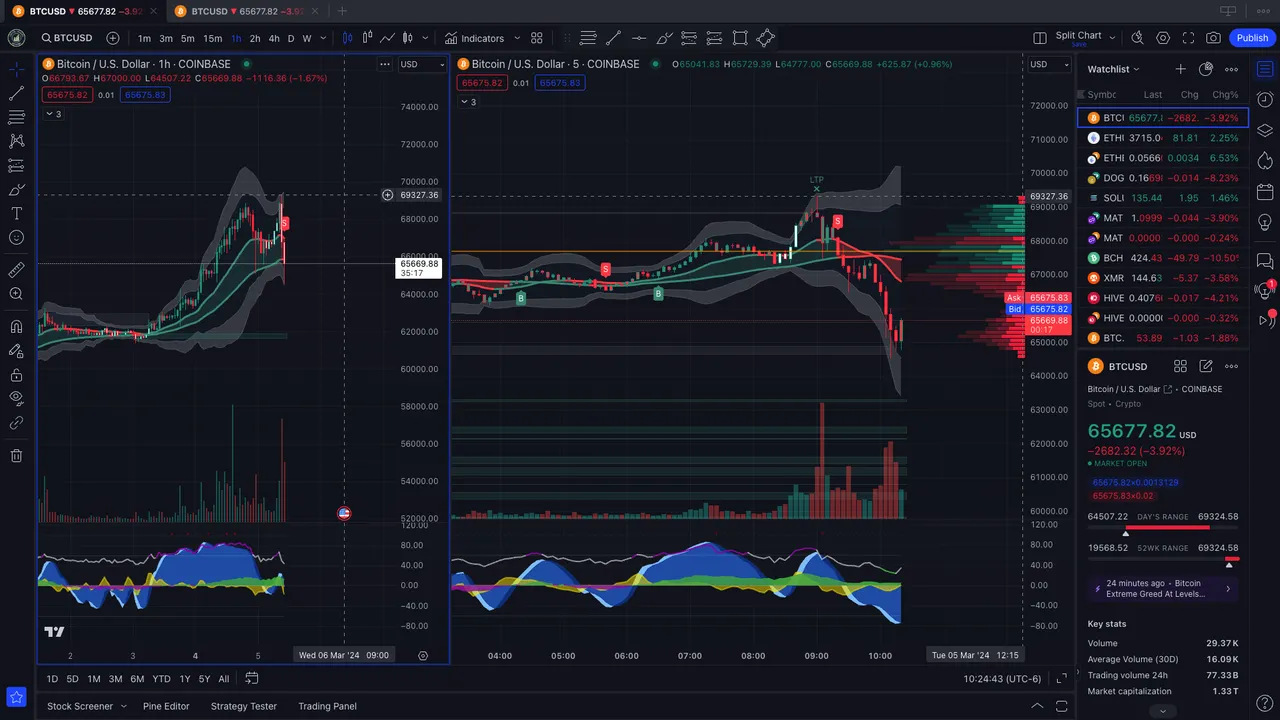The image size is (1280, 720).
Task: Expand the left chart indicator legend showing 3
Action: [53, 114]
